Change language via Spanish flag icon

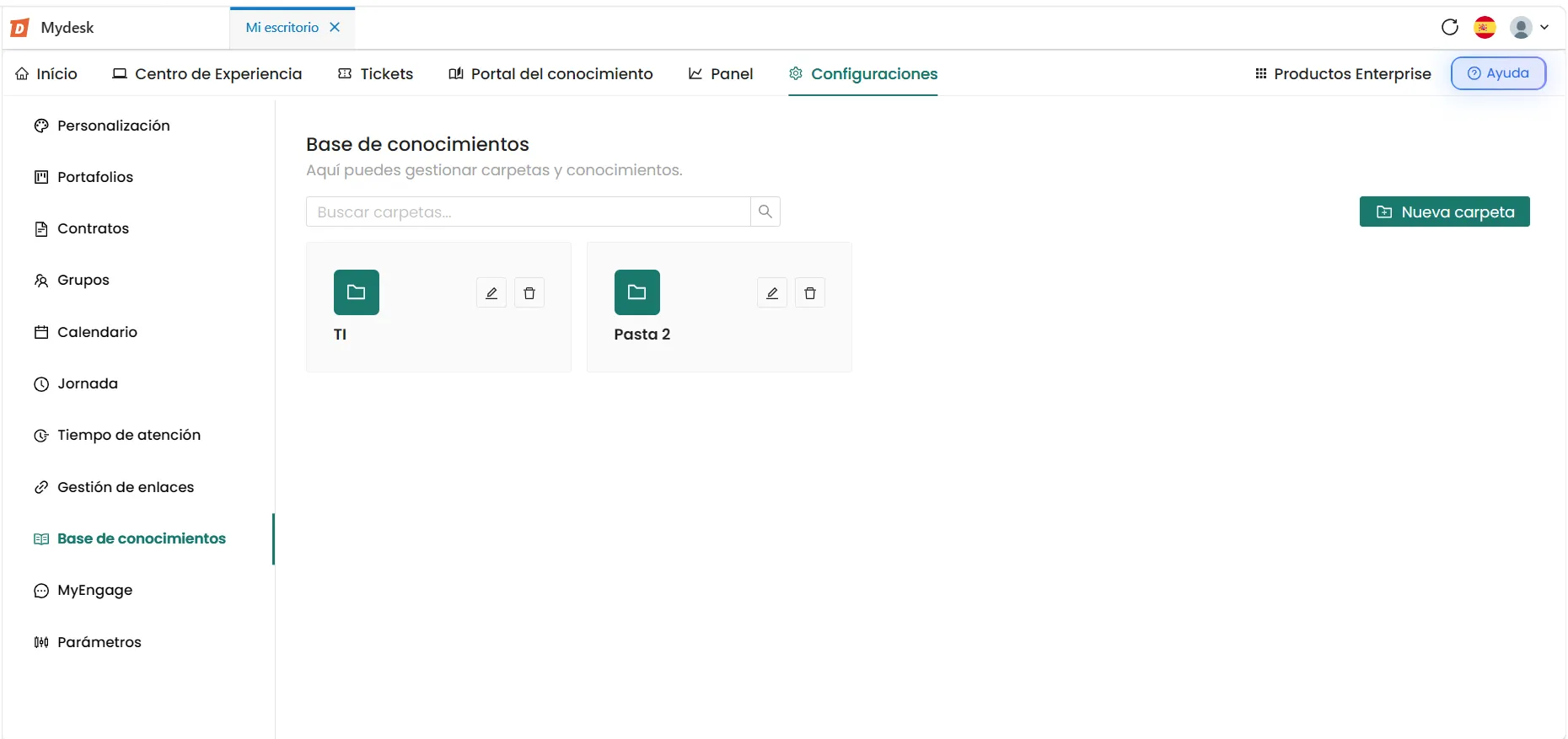coord(1485,27)
